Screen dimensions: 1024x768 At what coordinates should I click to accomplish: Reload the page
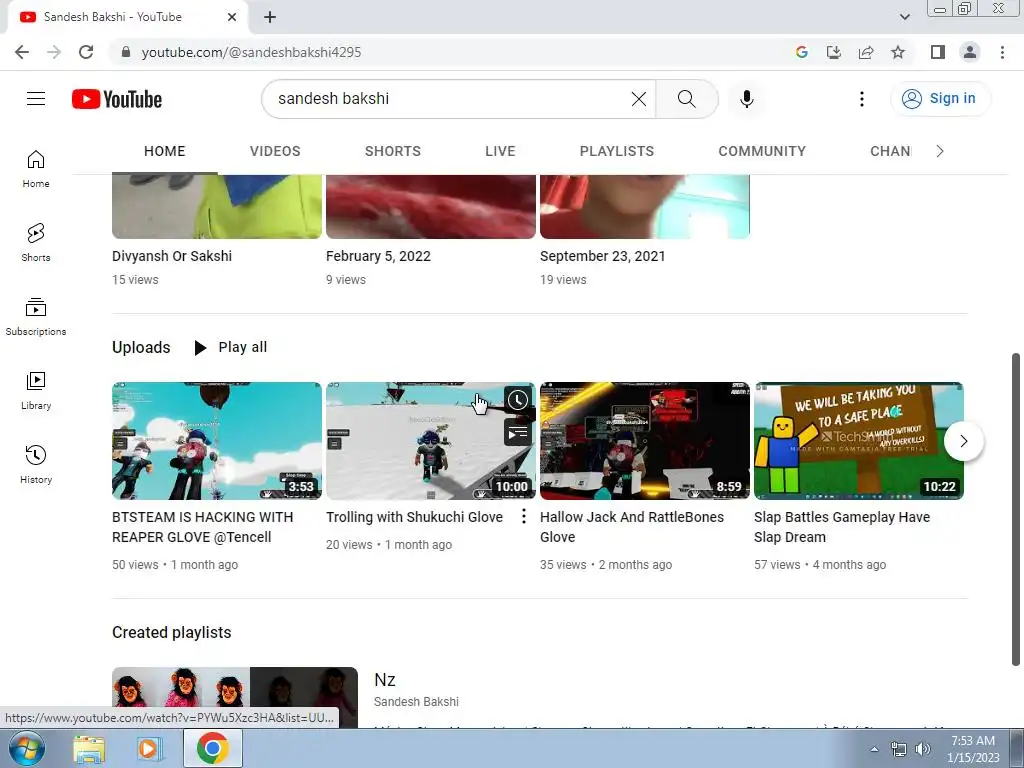pyautogui.click(x=86, y=52)
